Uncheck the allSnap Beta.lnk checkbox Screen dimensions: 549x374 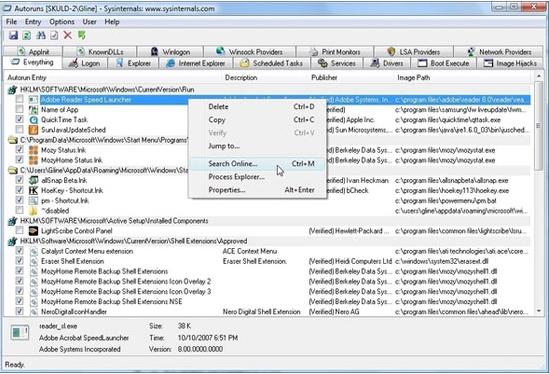coord(20,180)
